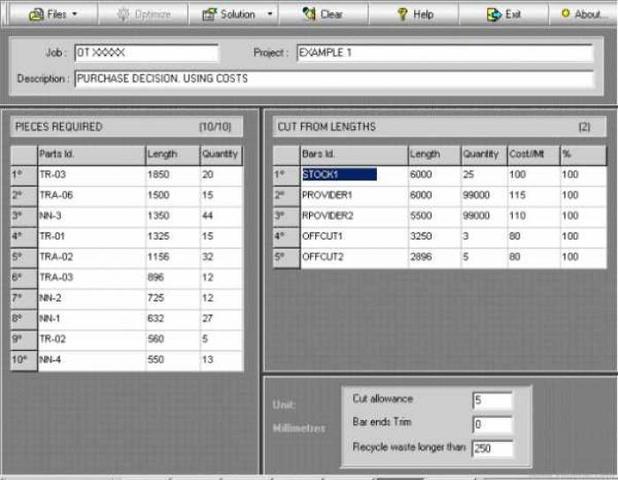Click row header 10 in Pieces Required
618x480 pixels.
click(24, 360)
